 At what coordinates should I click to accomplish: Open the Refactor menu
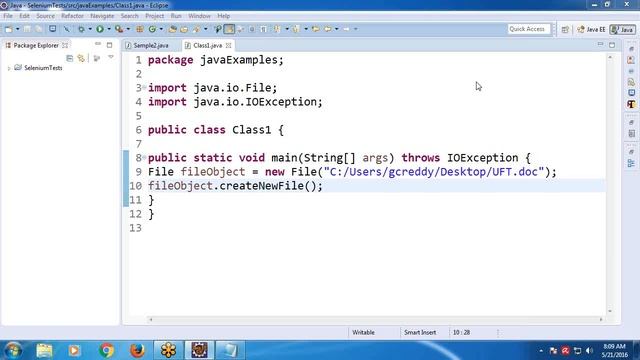(72, 16)
